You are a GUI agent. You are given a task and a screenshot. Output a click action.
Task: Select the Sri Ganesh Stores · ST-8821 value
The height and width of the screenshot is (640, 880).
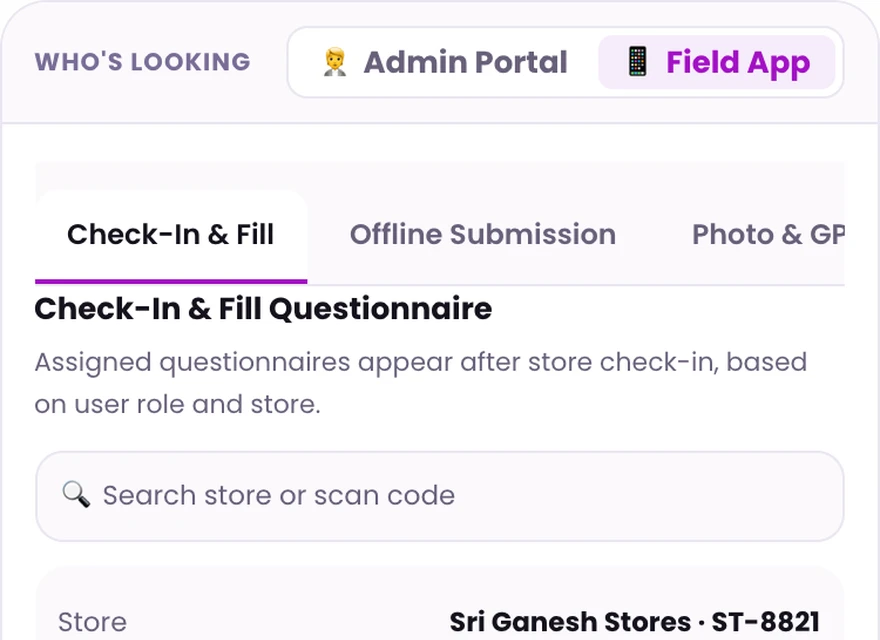(635, 622)
